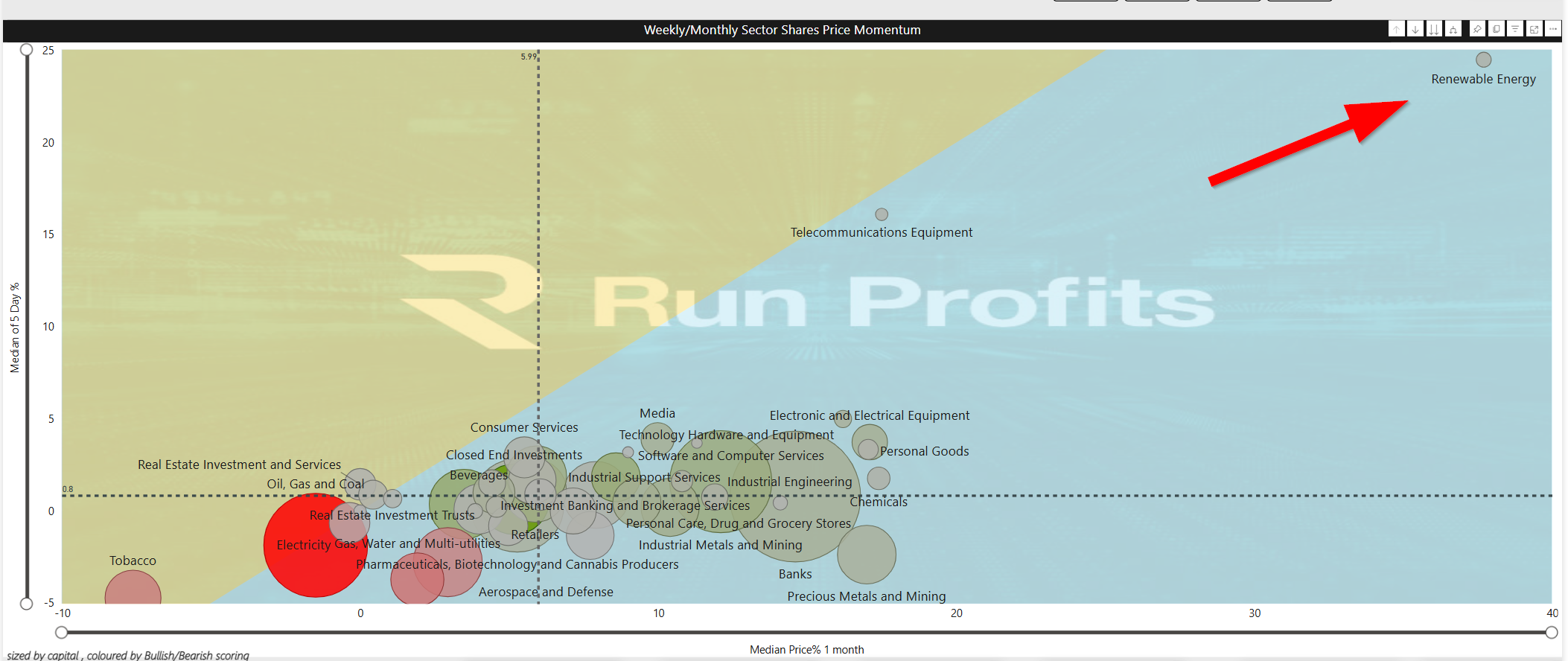Select the Renewable Energy data bubble
The width and height of the screenshot is (1568, 661).
[1484, 60]
